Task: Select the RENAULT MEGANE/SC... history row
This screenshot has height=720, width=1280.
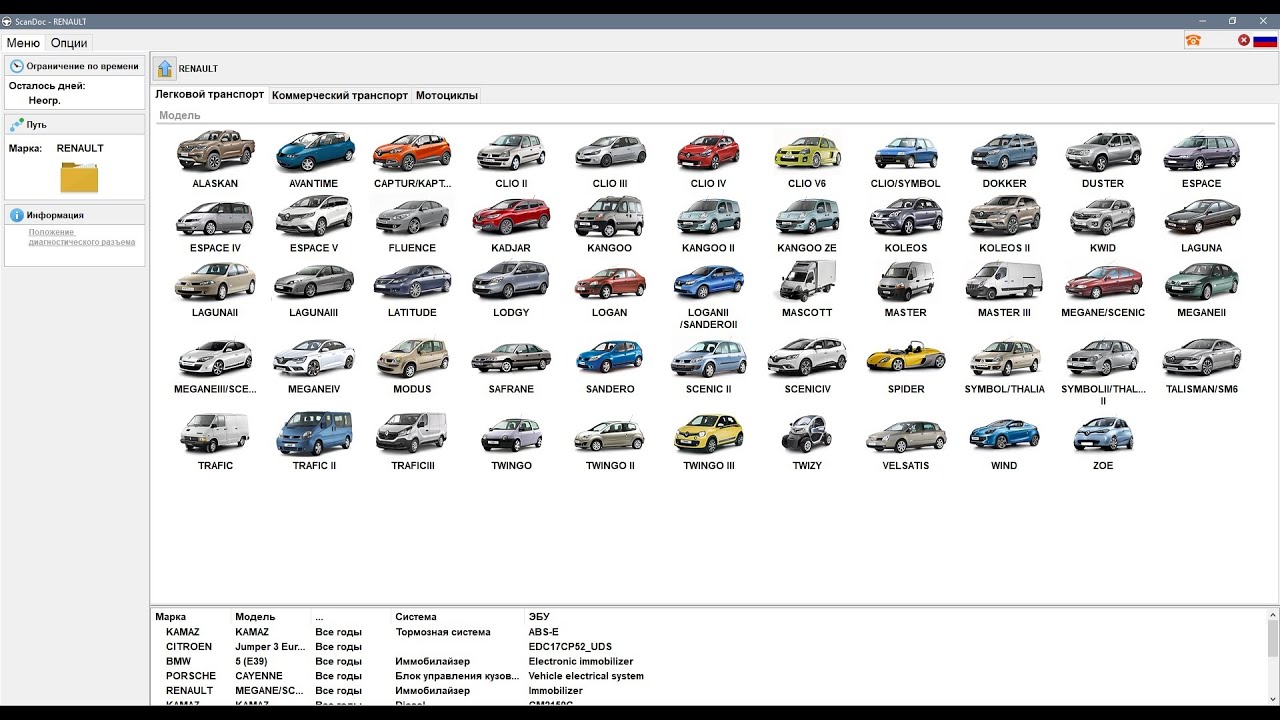Action: [710, 690]
